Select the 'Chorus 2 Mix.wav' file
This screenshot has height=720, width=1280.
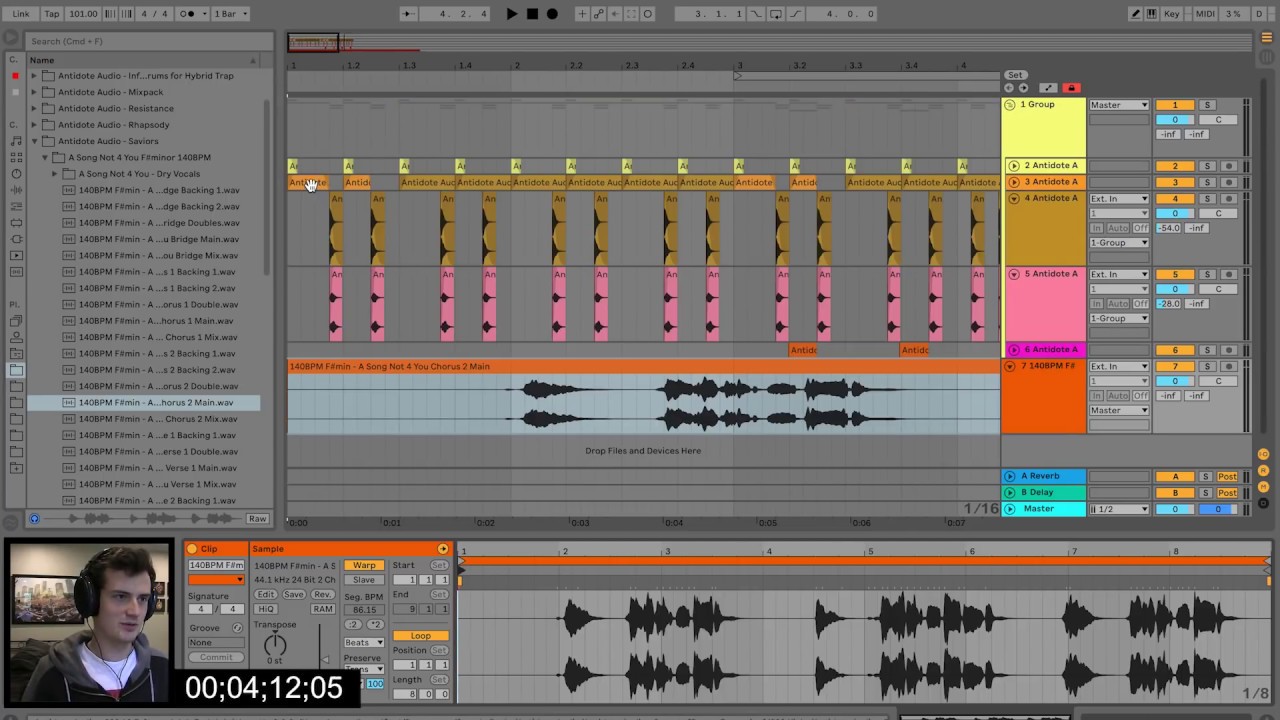158,419
